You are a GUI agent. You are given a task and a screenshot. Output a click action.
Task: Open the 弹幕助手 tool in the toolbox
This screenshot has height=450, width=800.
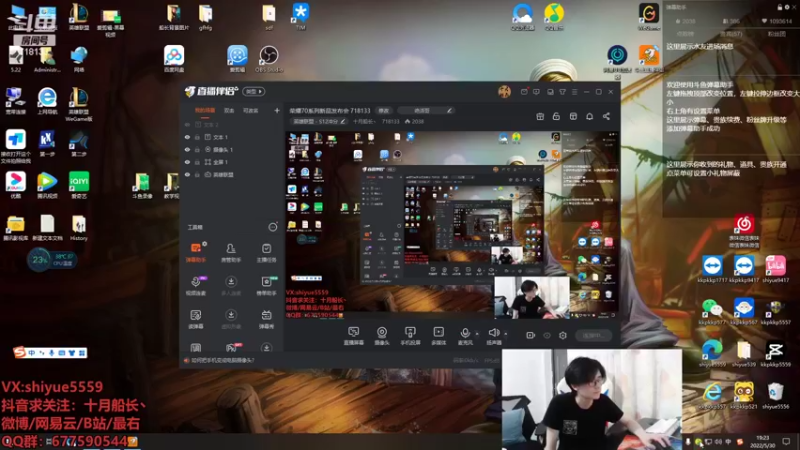[196, 252]
